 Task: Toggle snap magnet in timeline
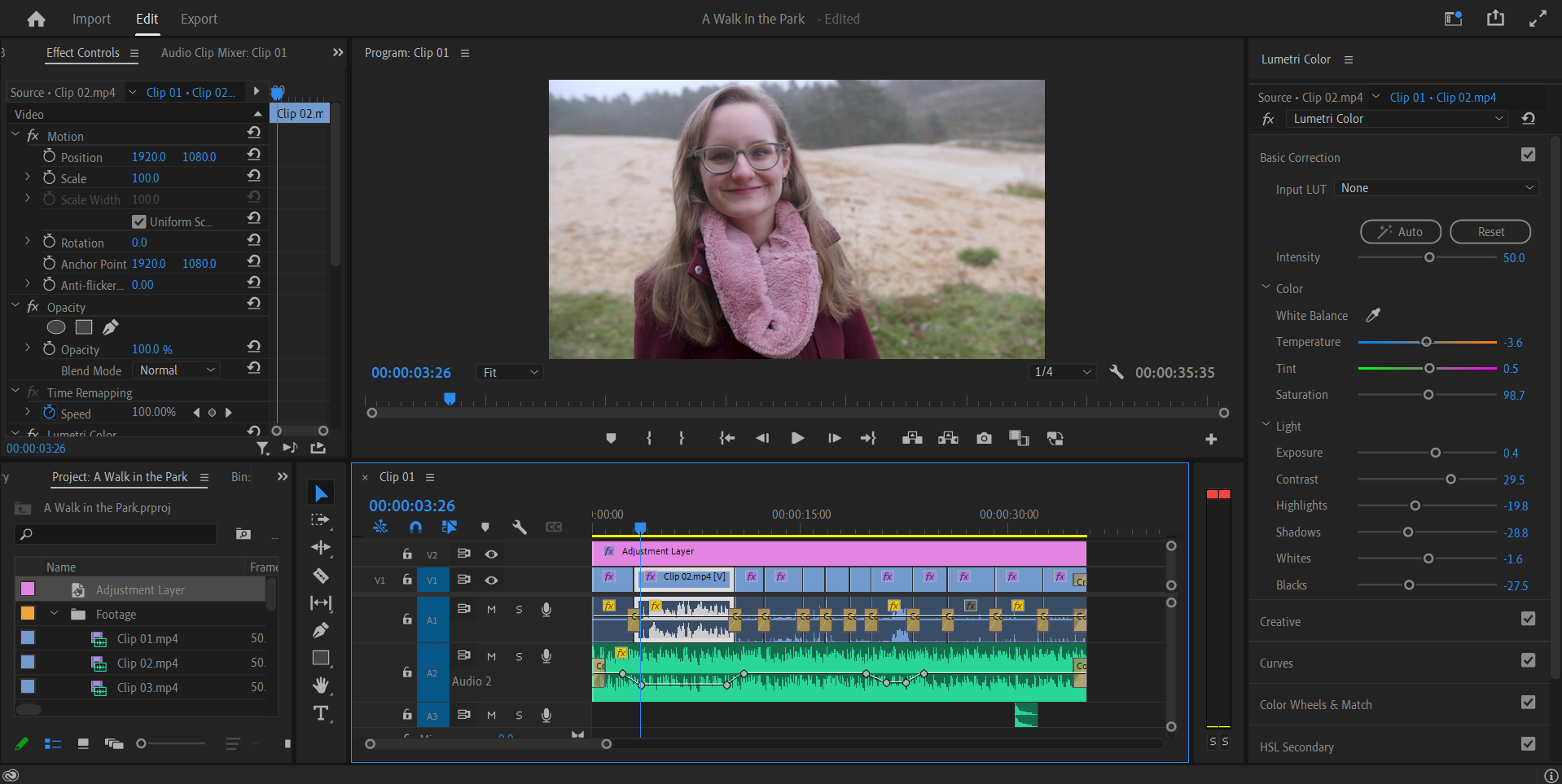(415, 527)
